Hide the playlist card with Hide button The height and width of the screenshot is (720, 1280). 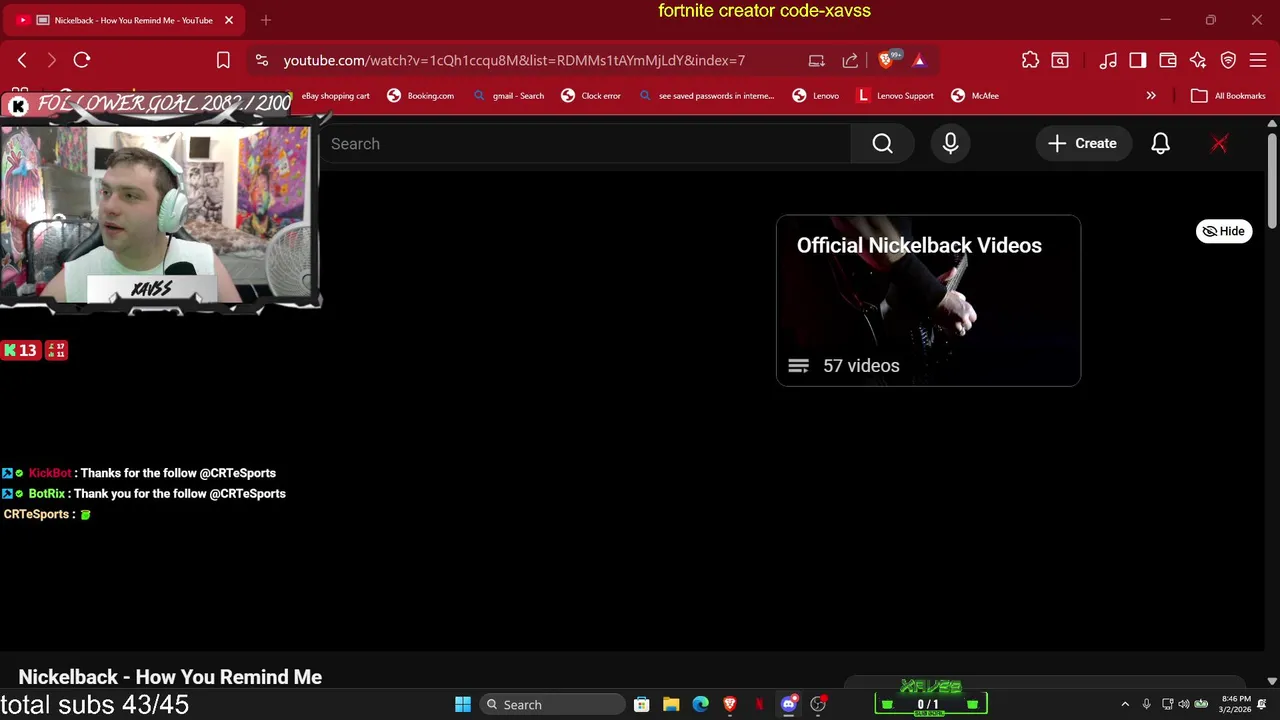pos(1224,231)
